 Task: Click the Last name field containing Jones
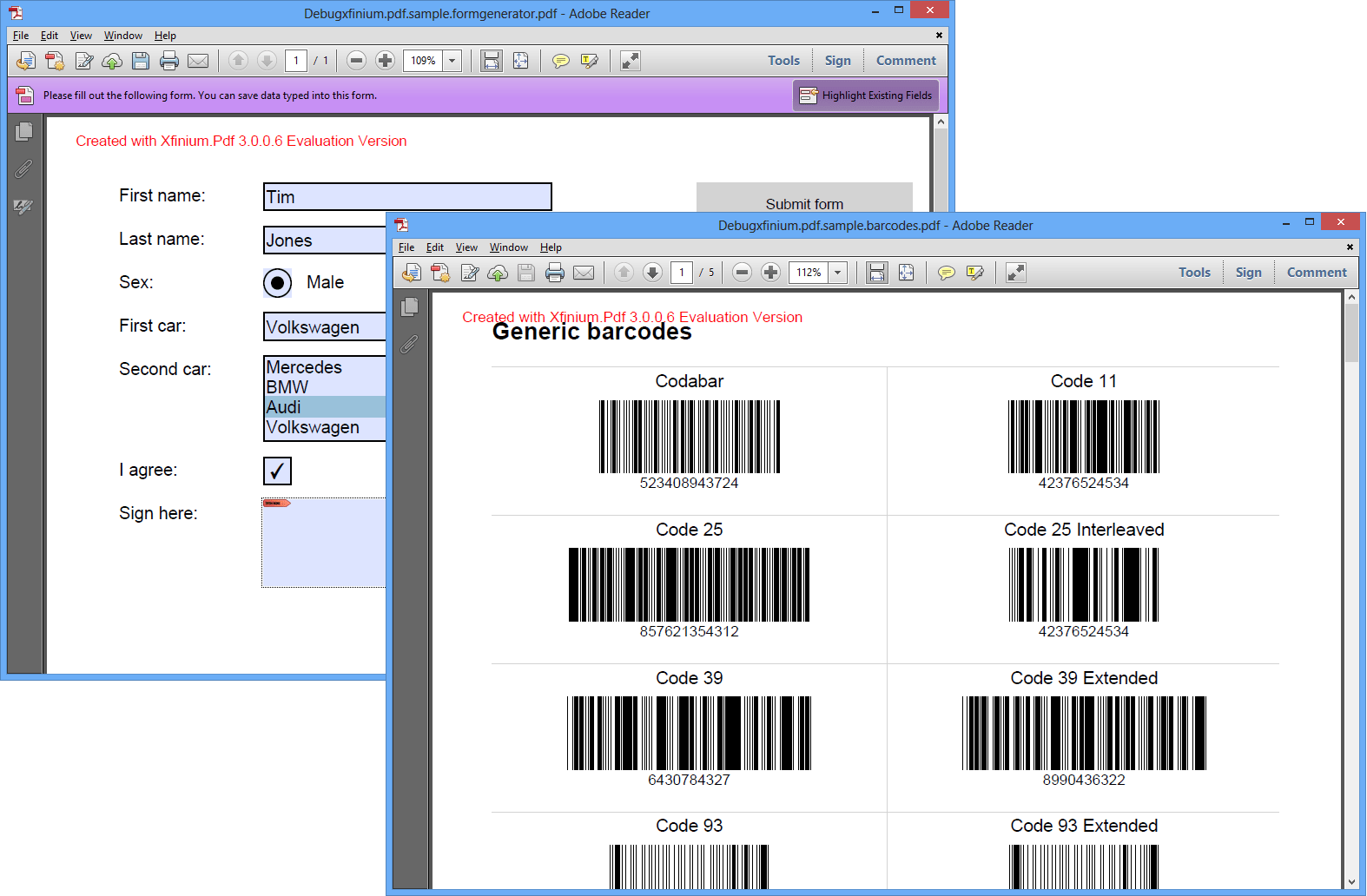coord(325,240)
